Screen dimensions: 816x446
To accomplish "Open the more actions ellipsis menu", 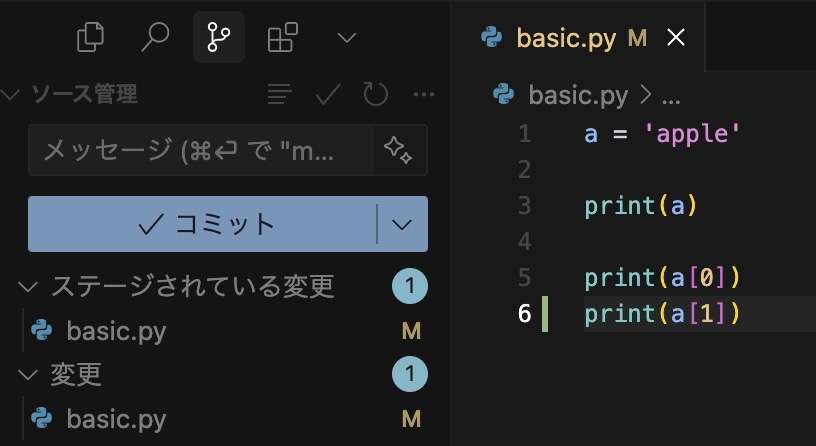I will [x=424, y=94].
